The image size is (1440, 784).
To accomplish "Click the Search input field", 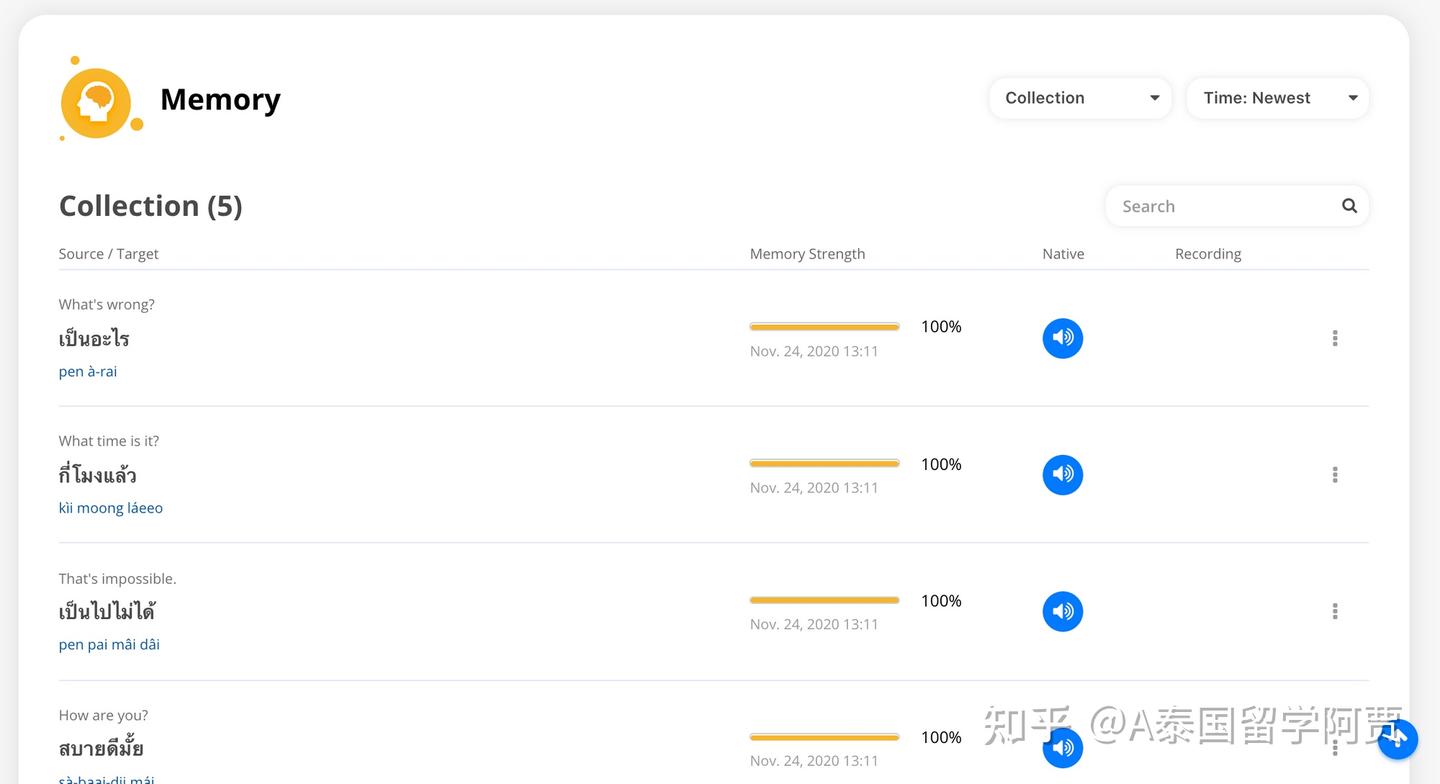I will point(1220,206).
